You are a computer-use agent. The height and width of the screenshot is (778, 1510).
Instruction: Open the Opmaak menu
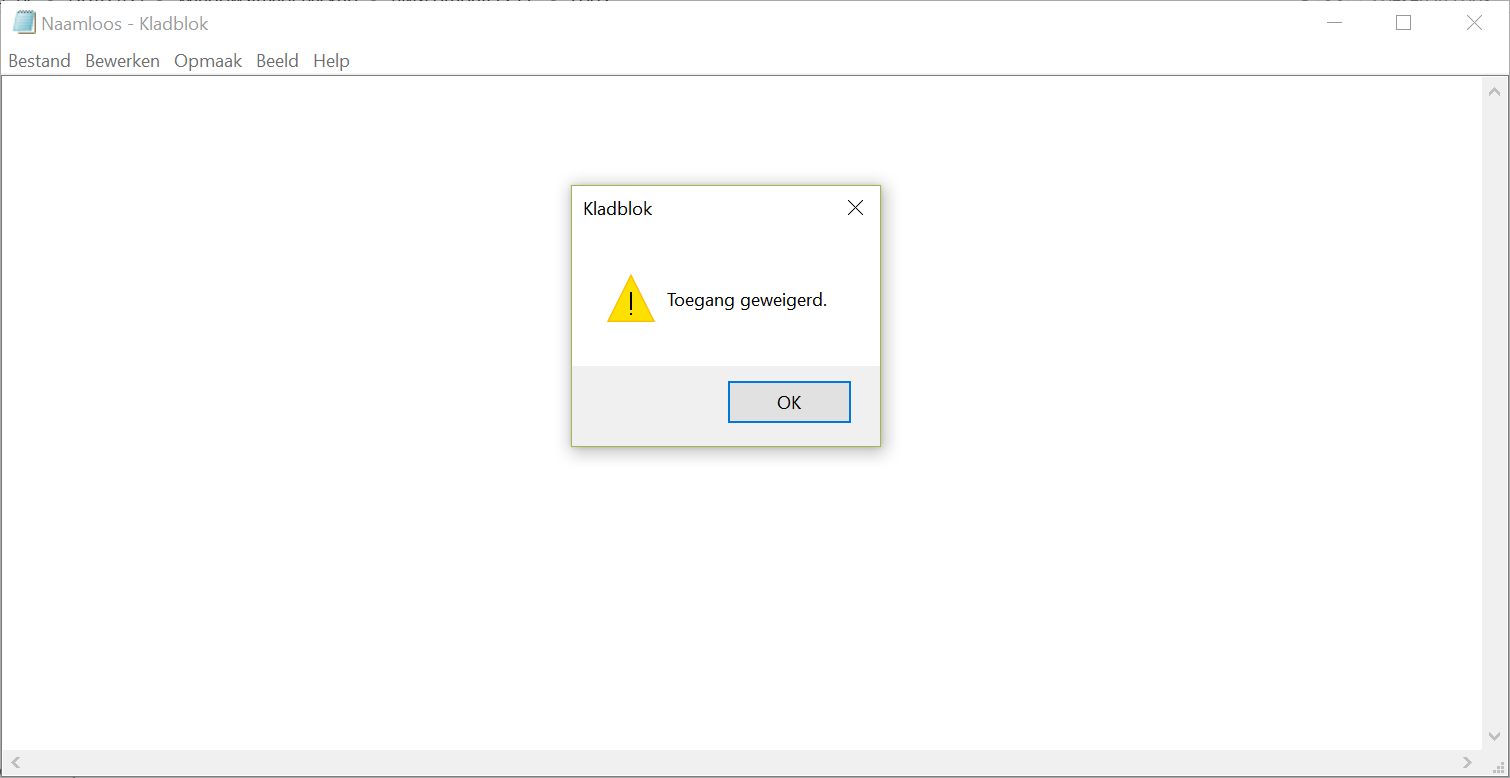coord(208,61)
